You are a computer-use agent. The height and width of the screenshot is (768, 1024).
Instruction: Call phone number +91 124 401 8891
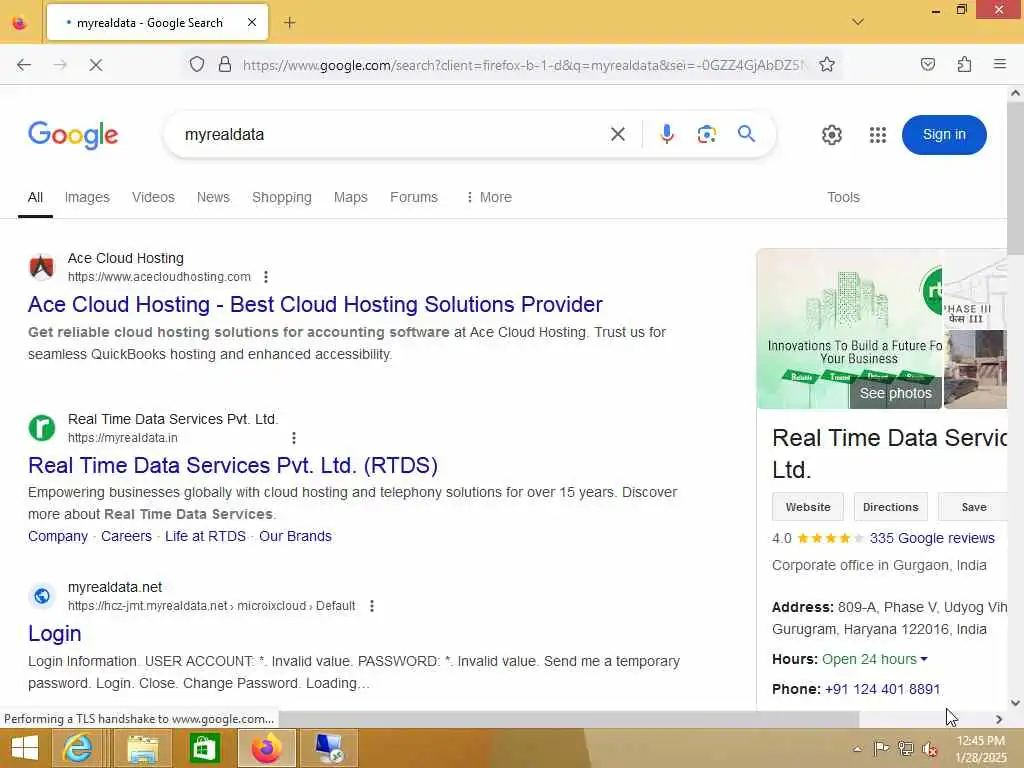[x=882, y=689]
